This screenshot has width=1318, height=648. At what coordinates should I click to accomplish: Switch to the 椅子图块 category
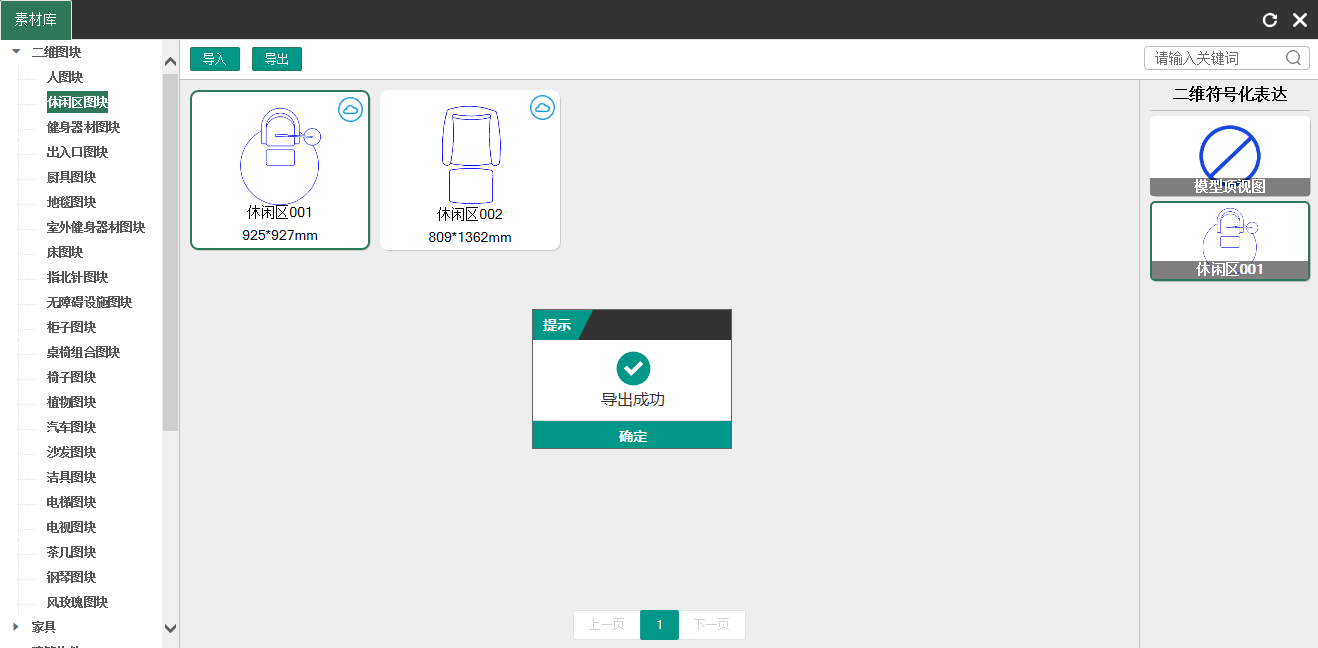[70, 376]
